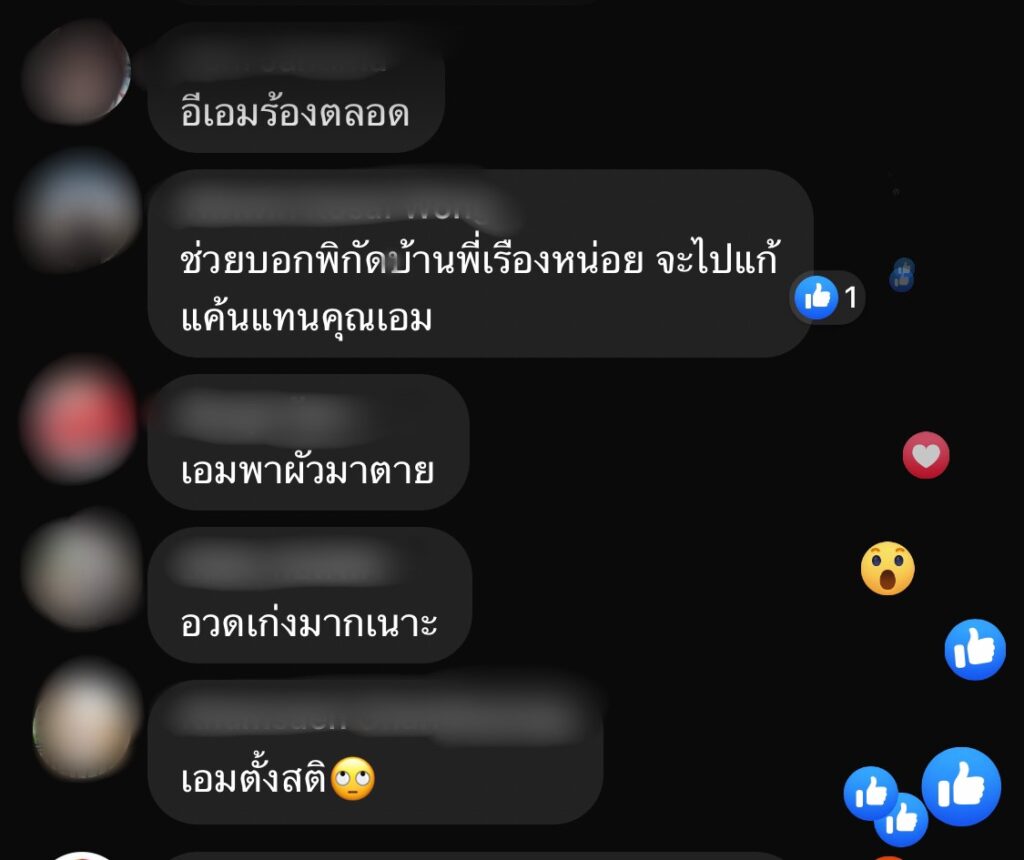The width and height of the screenshot is (1024, 860).
Task: Tap the thumbs-up bubble below wow emoji
Action: coord(975,650)
